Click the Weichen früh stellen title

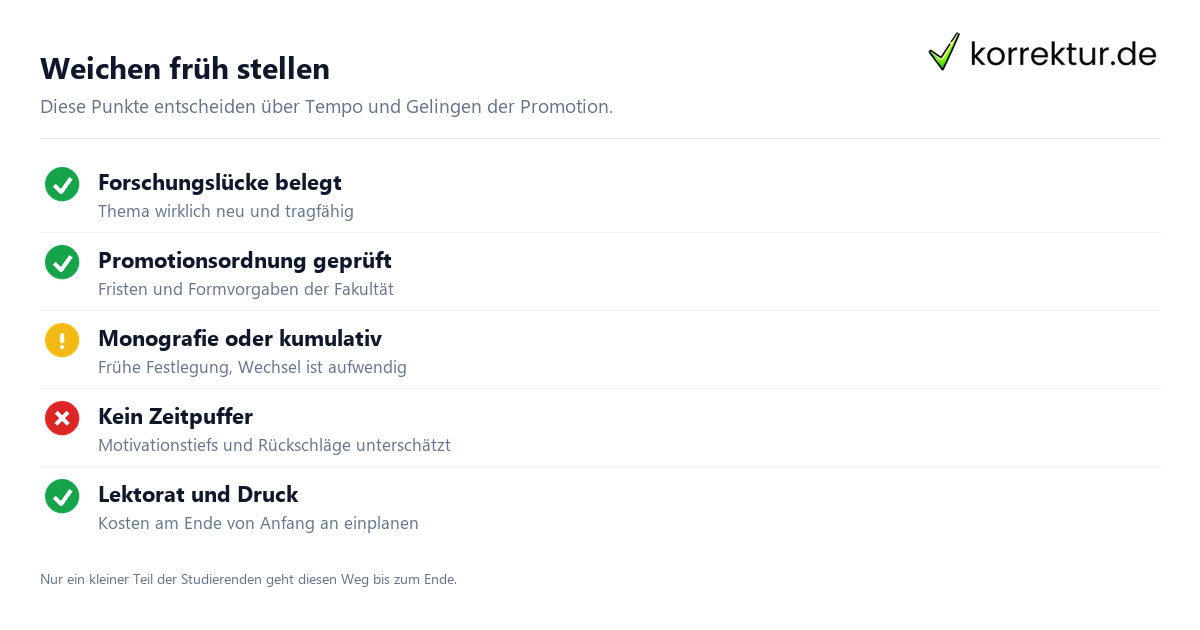[185, 69]
